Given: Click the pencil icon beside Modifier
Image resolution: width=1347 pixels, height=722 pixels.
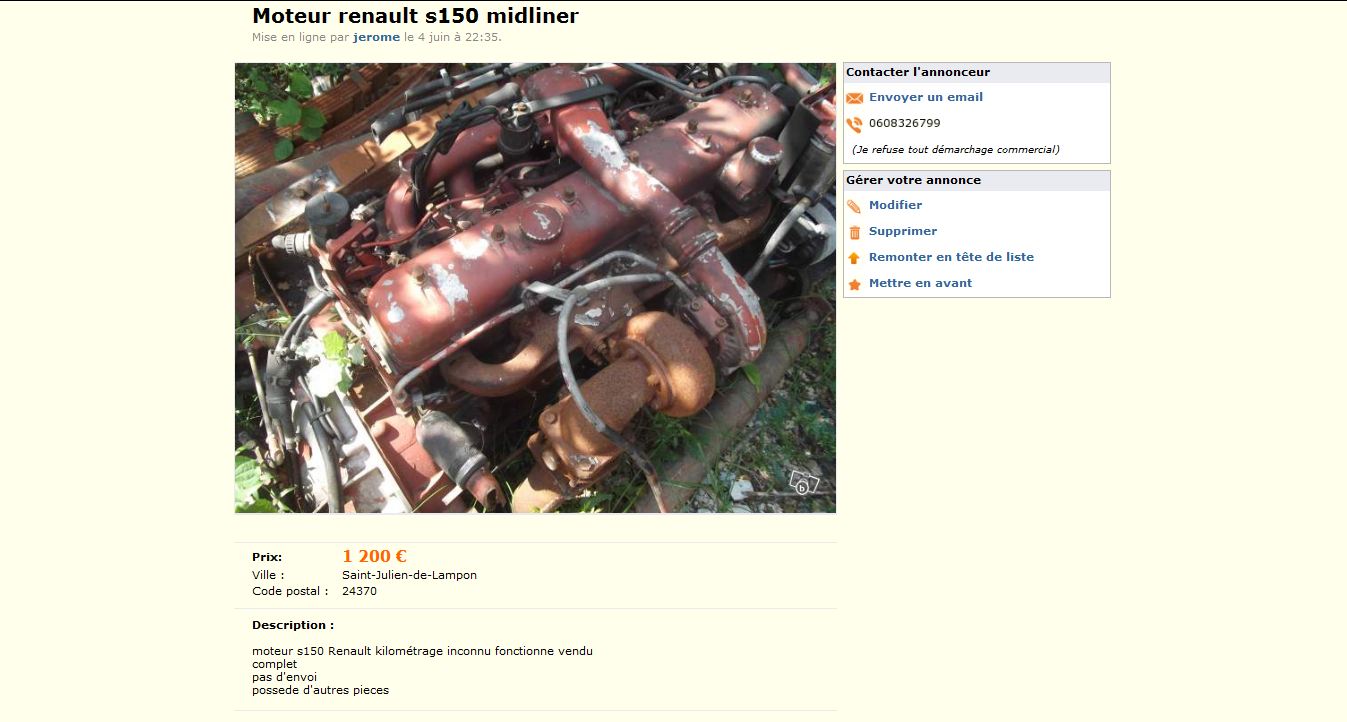Looking at the screenshot, I should [x=854, y=206].
